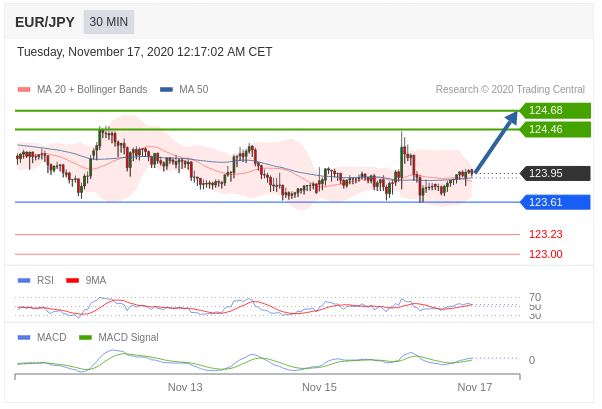Click the 30 MIN timeframe badge

[108, 22]
